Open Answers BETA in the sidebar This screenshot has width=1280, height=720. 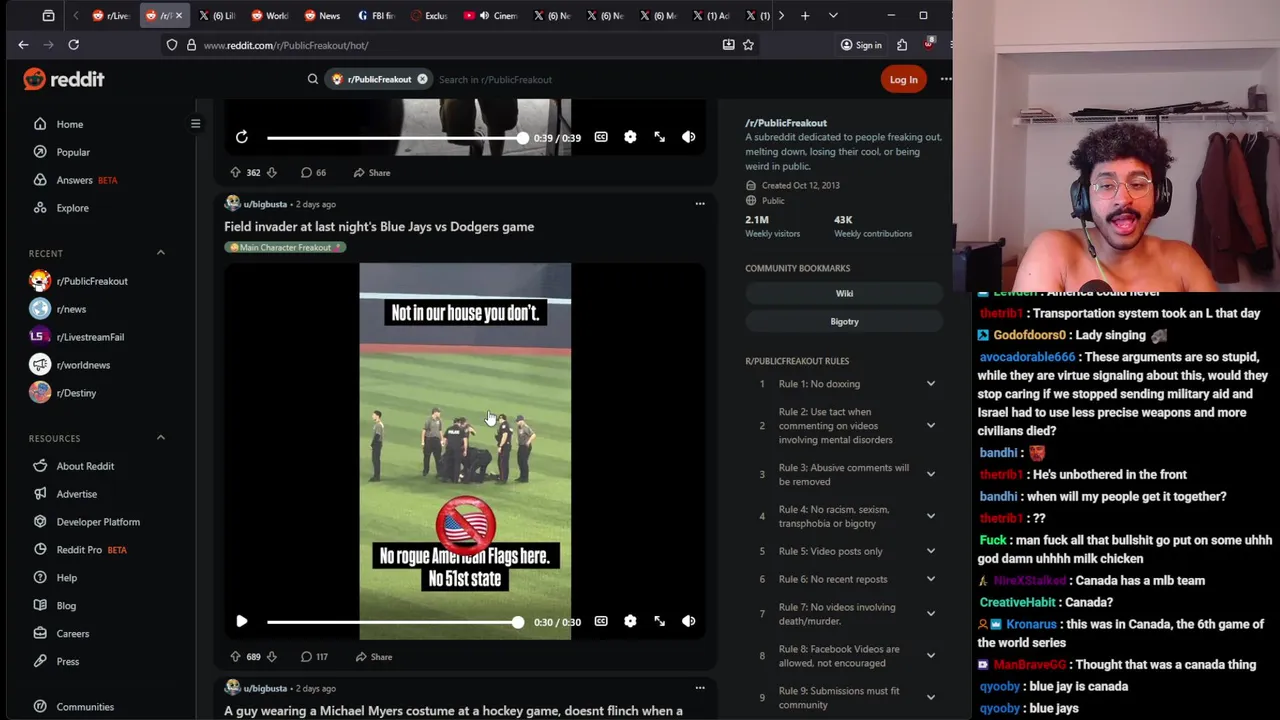tap(75, 180)
